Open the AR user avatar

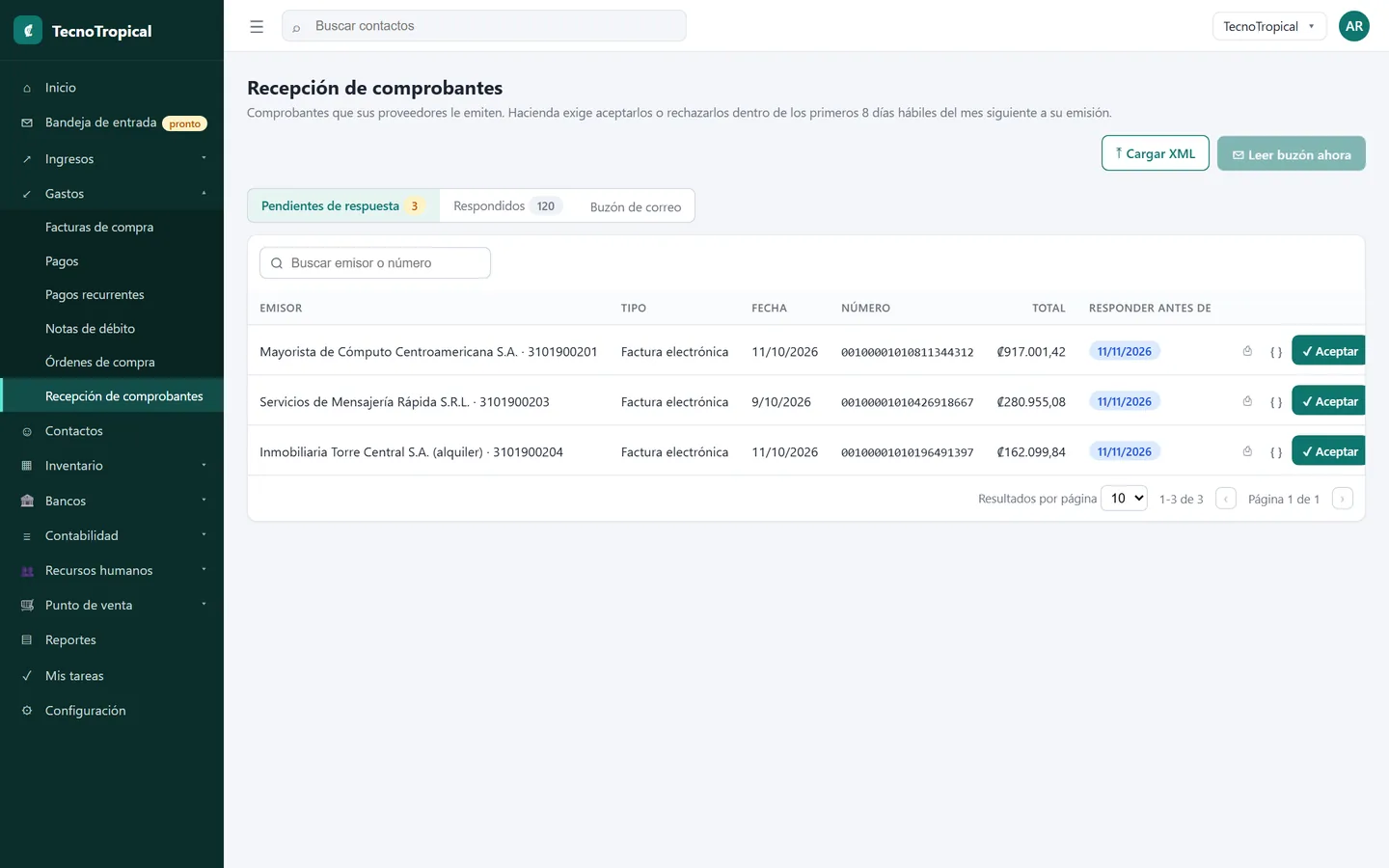(1354, 26)
